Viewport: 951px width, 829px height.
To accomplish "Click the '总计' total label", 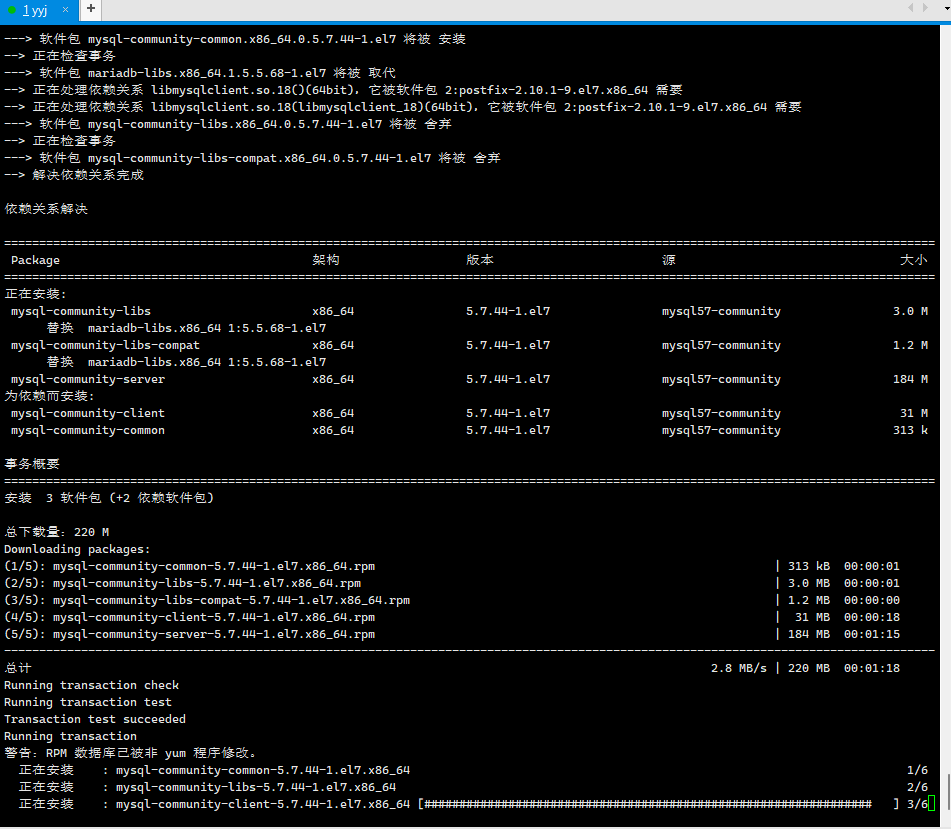I will (x=18, y=668).
